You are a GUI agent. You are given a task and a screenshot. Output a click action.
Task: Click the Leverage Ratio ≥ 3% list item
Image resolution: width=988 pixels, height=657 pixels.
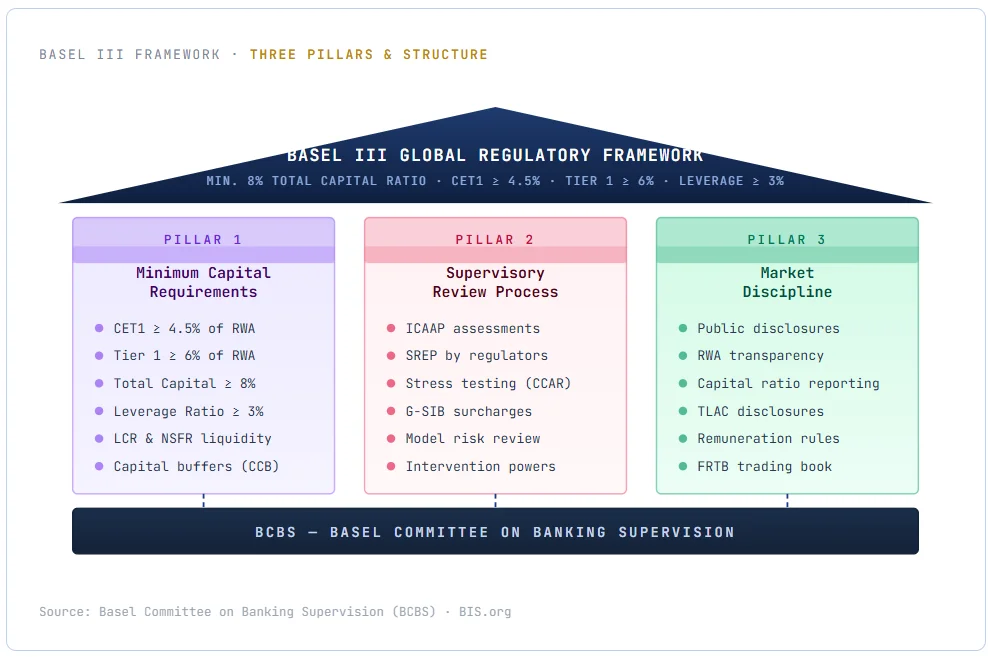click(188, 411)
